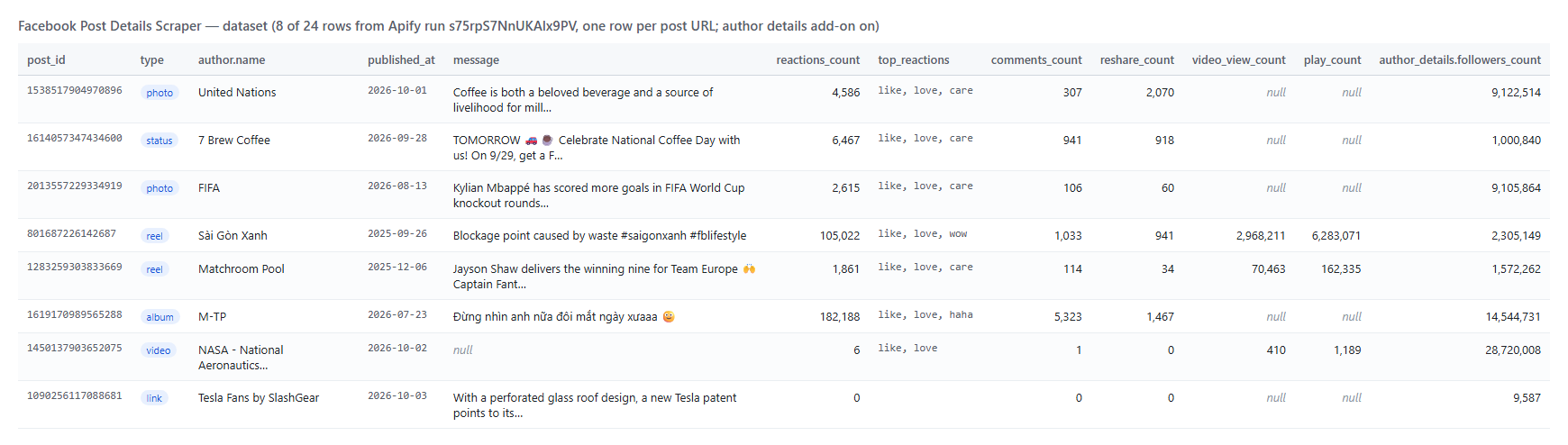Click video view count 2,968,211
The height and width of the screenshot is (445, 1568).
tap(1261, 236)
